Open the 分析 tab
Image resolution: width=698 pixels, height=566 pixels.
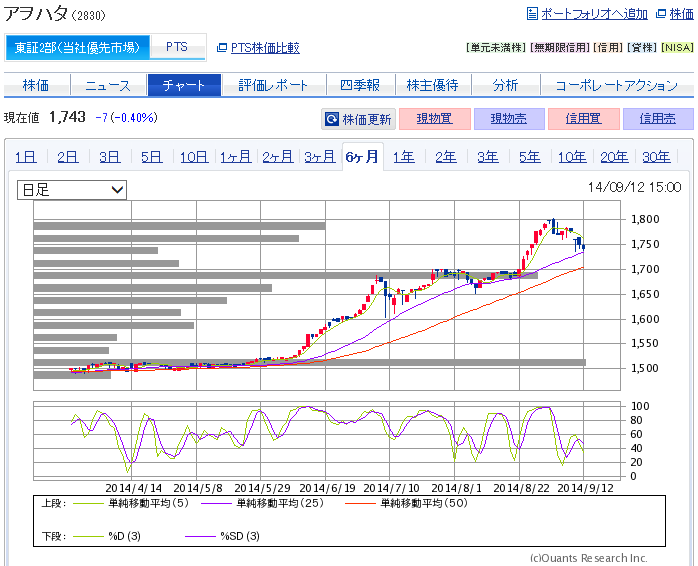point(505,85)
